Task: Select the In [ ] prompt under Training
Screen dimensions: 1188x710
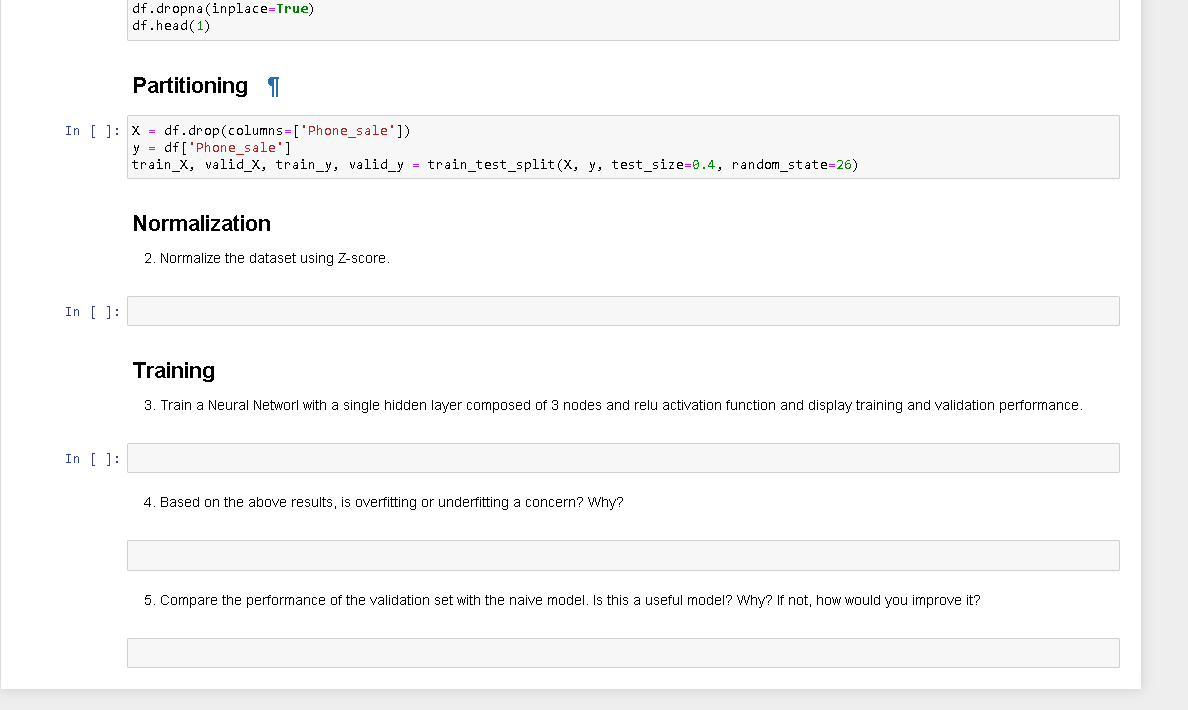Action: (x=92, y=459)
